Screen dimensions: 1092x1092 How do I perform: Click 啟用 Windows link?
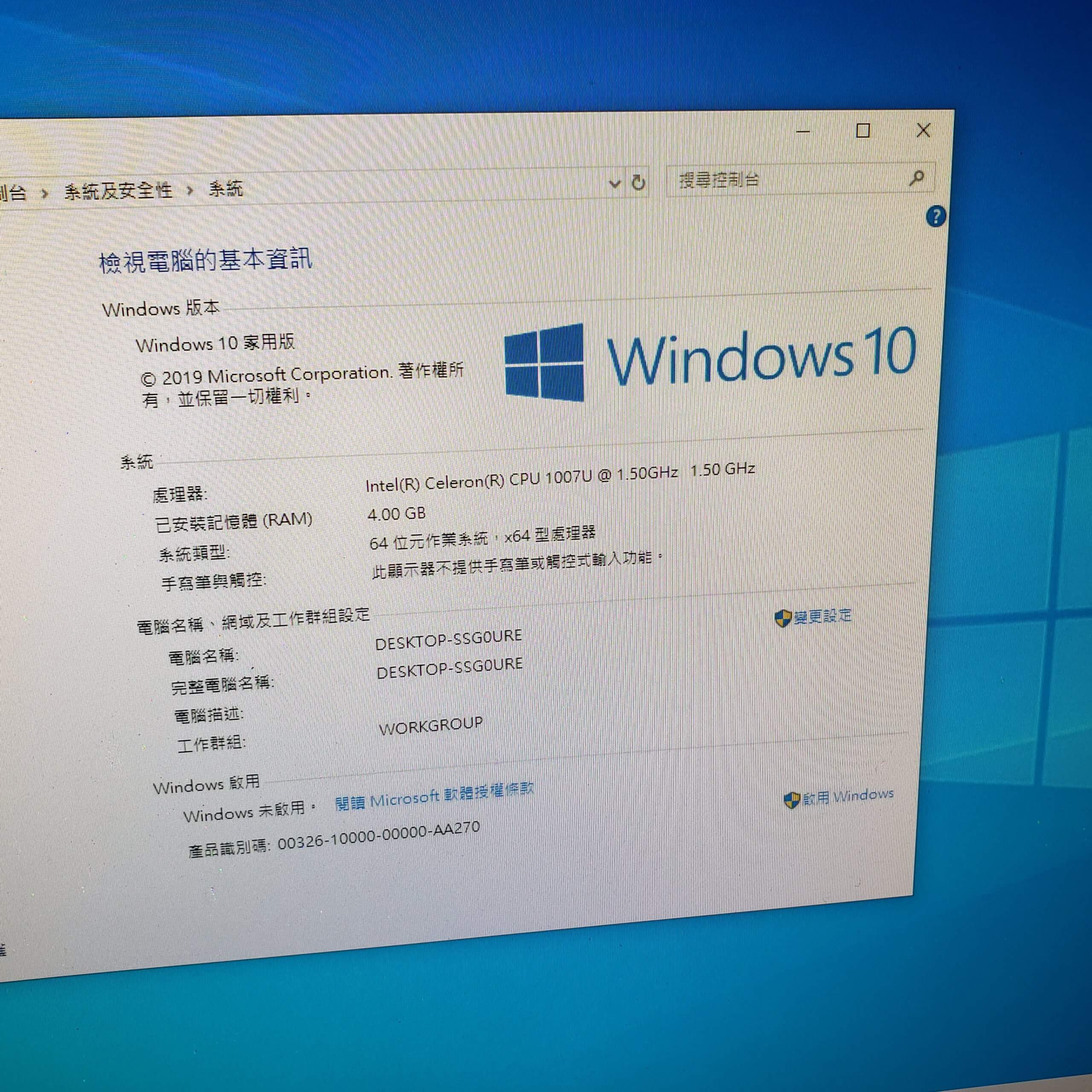click(x=848, y=796)
